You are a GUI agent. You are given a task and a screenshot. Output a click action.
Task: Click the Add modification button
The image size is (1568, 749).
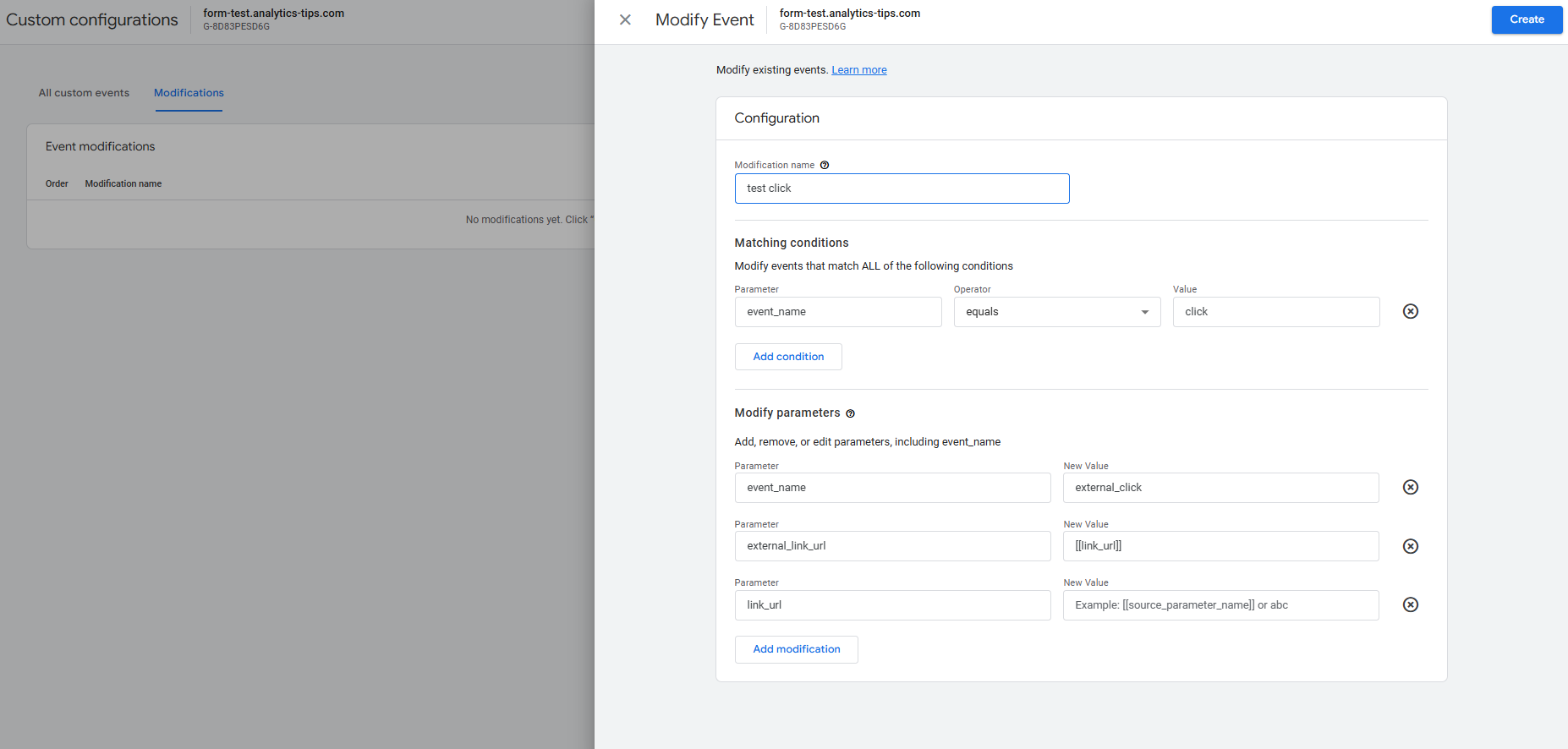(796, 649)
